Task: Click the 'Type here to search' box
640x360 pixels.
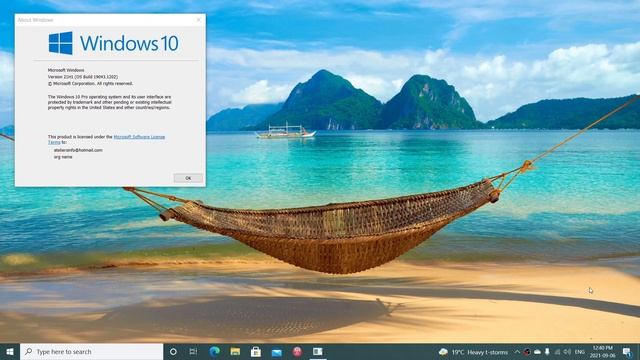Action: tap(91, 351)
